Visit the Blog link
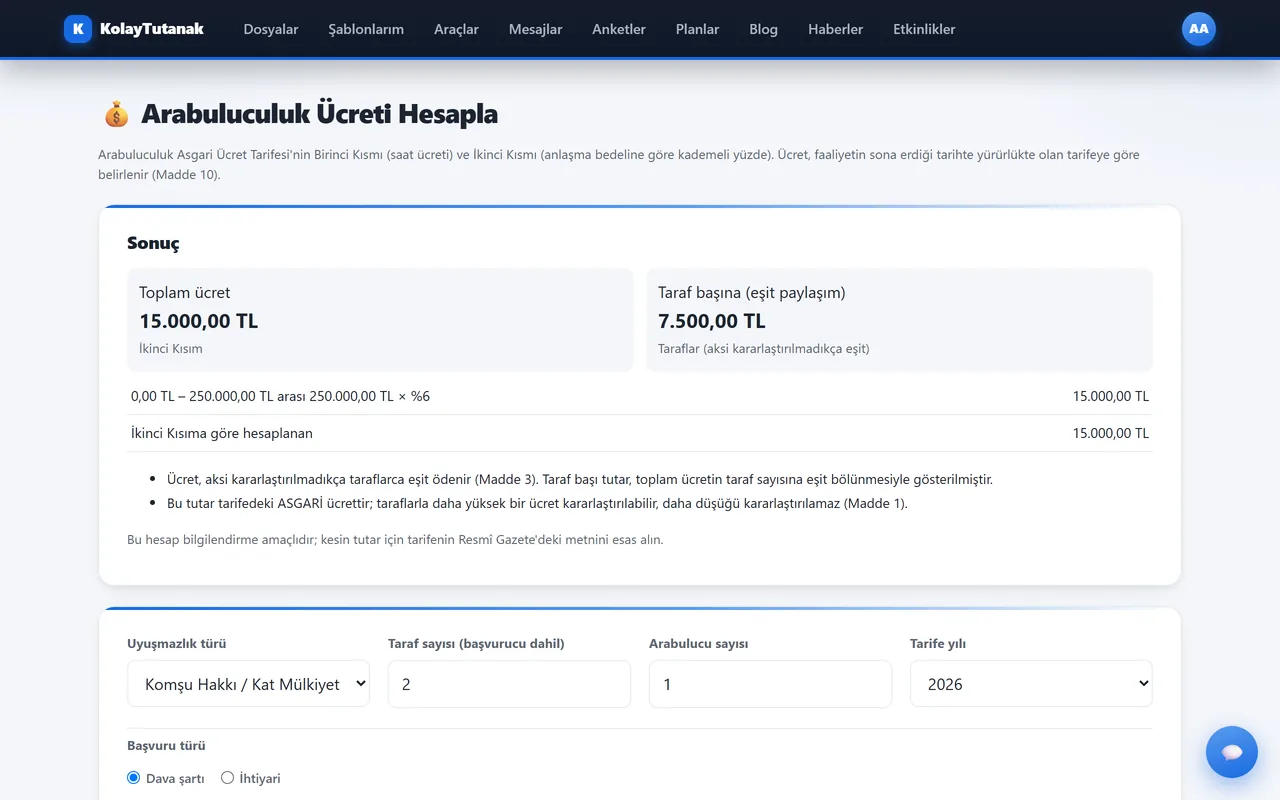The image size is (1280, 800). (763, 29)
